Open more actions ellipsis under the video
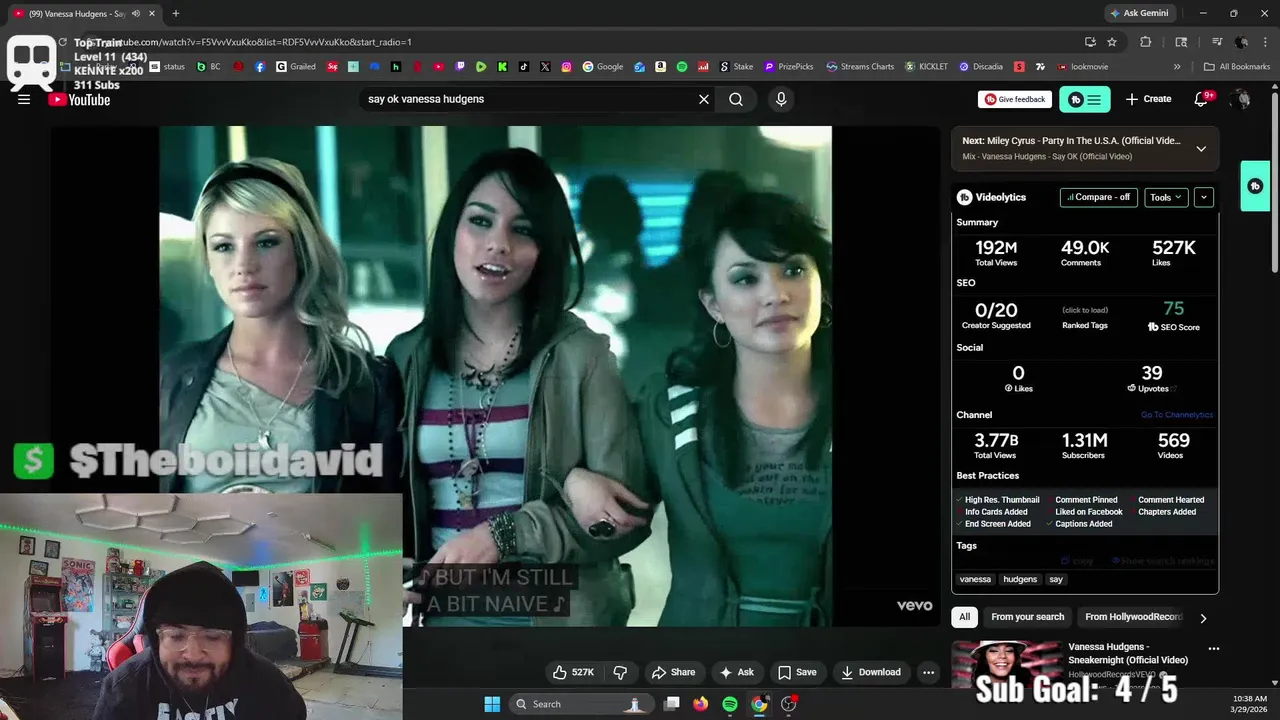This screenshot has height=720, width=1280. [x=928, y=672]
